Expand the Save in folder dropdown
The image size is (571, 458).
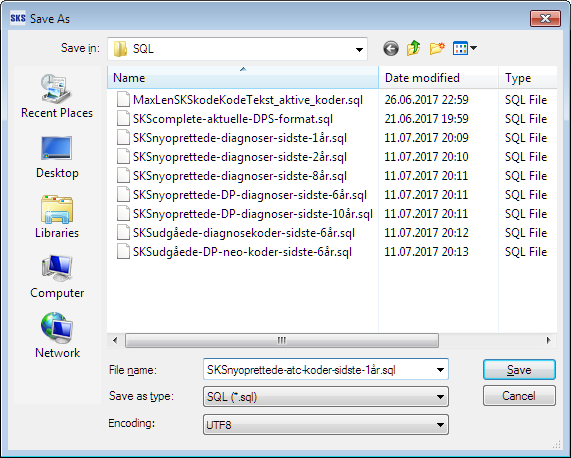pos(359,49)
